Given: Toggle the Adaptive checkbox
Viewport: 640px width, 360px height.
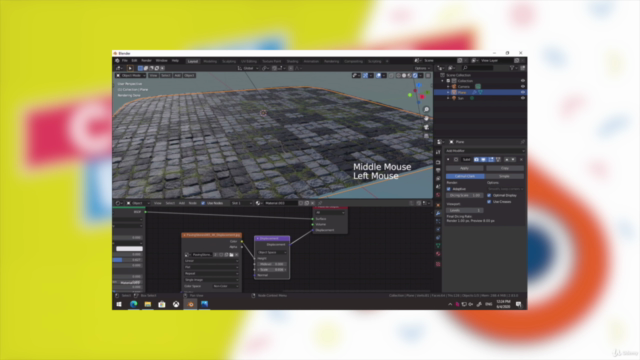Looking at the screenshot, I should click(x=449, y=189).
